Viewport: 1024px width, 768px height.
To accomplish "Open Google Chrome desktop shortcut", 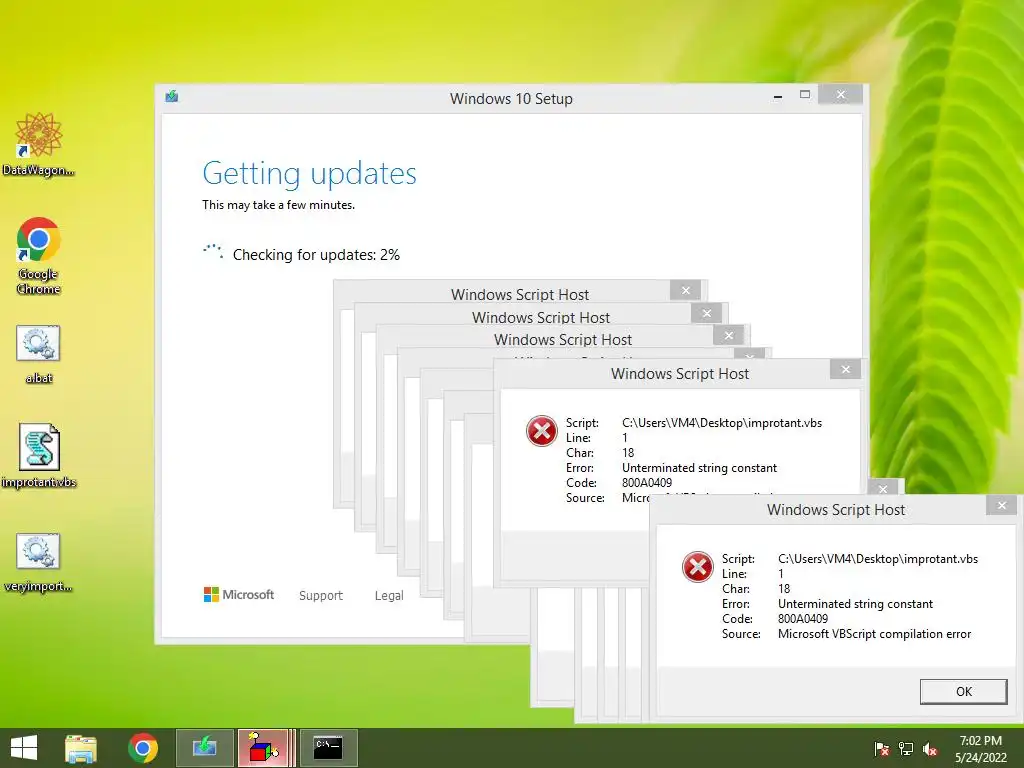I will tap(39, 255).
